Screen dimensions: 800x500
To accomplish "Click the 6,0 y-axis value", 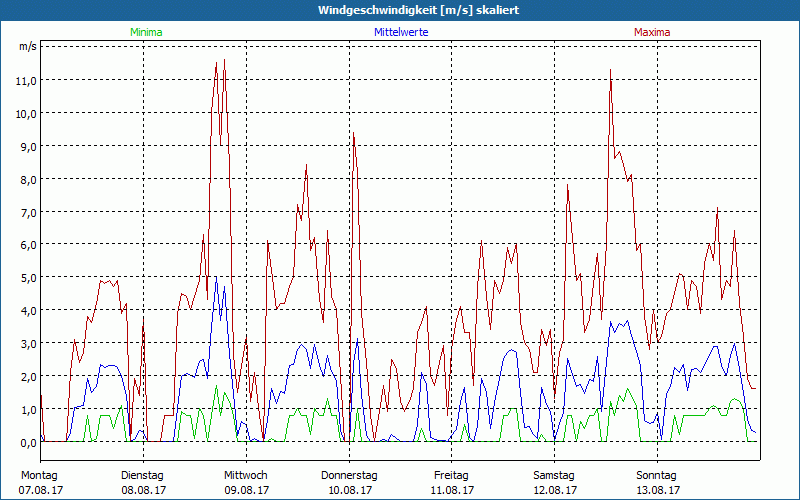I will coord(28,245).
